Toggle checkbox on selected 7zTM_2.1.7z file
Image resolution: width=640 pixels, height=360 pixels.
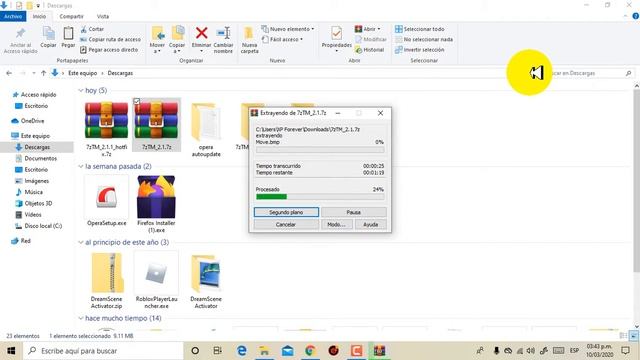click(x=137, y=101)
